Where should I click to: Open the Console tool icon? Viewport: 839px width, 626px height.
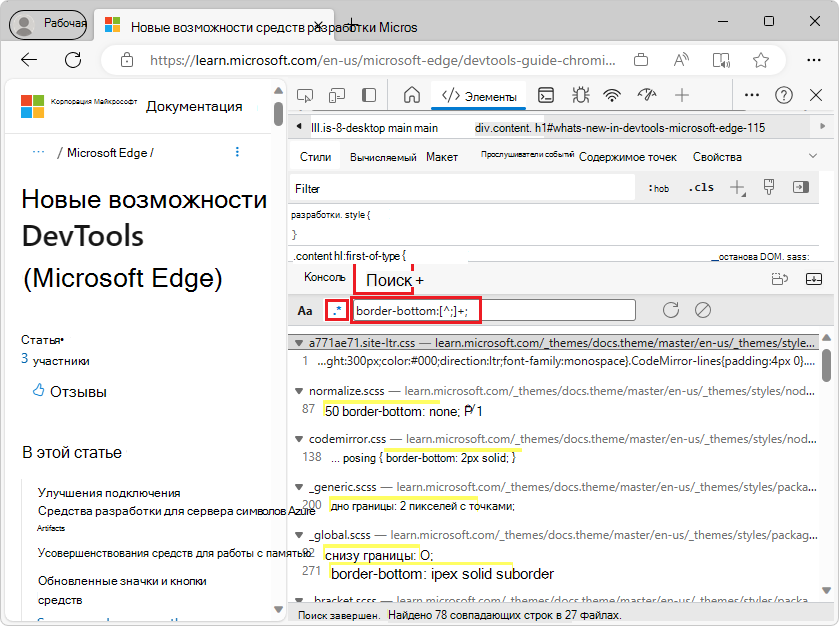546,96
